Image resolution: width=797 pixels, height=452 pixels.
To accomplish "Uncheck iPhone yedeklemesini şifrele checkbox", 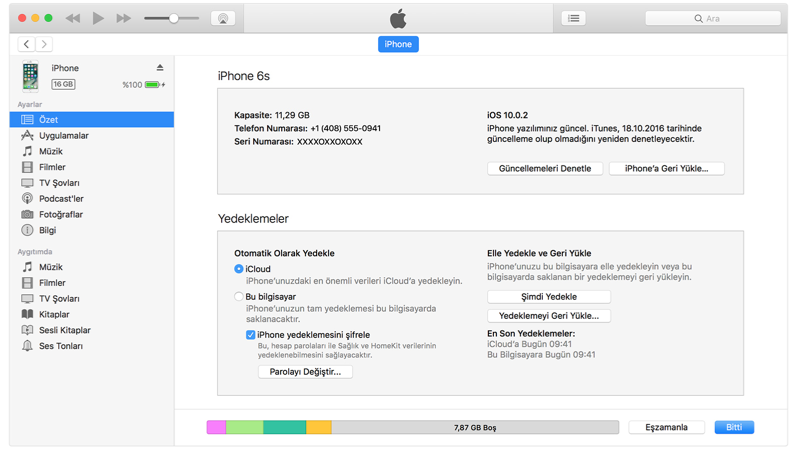I will pos(250,335).
